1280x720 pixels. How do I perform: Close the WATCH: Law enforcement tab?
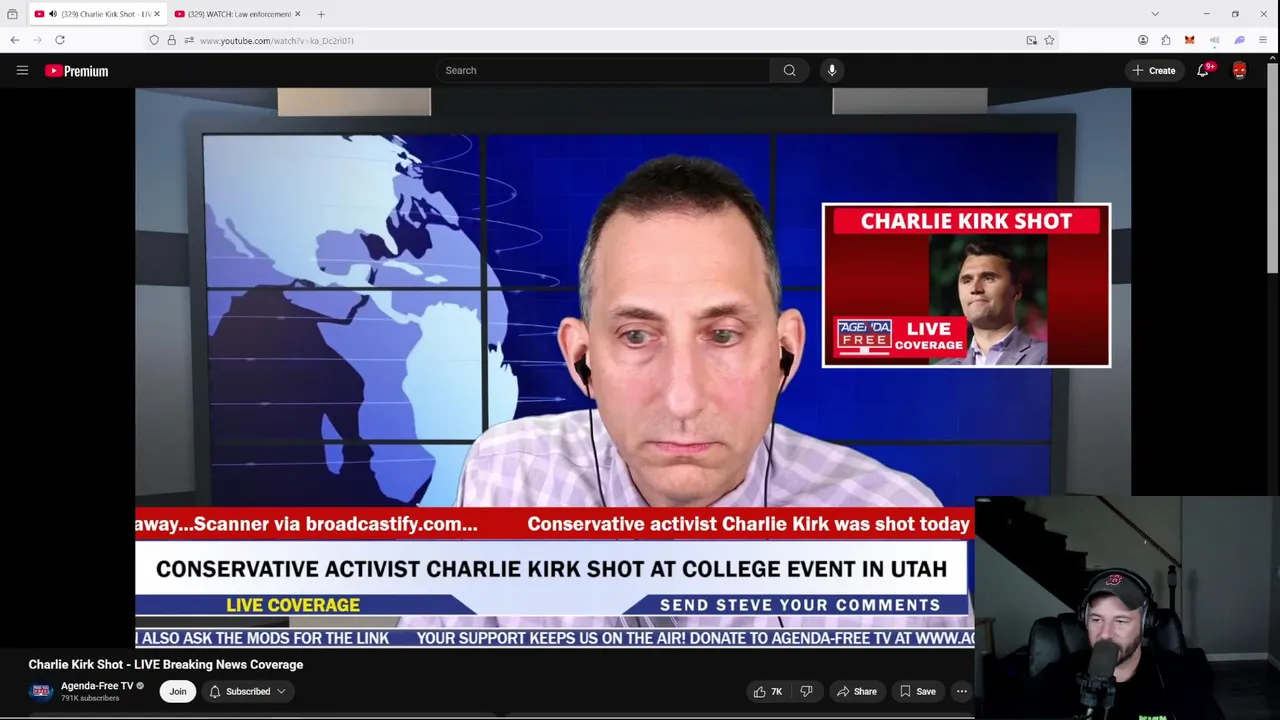click(297, 14)
